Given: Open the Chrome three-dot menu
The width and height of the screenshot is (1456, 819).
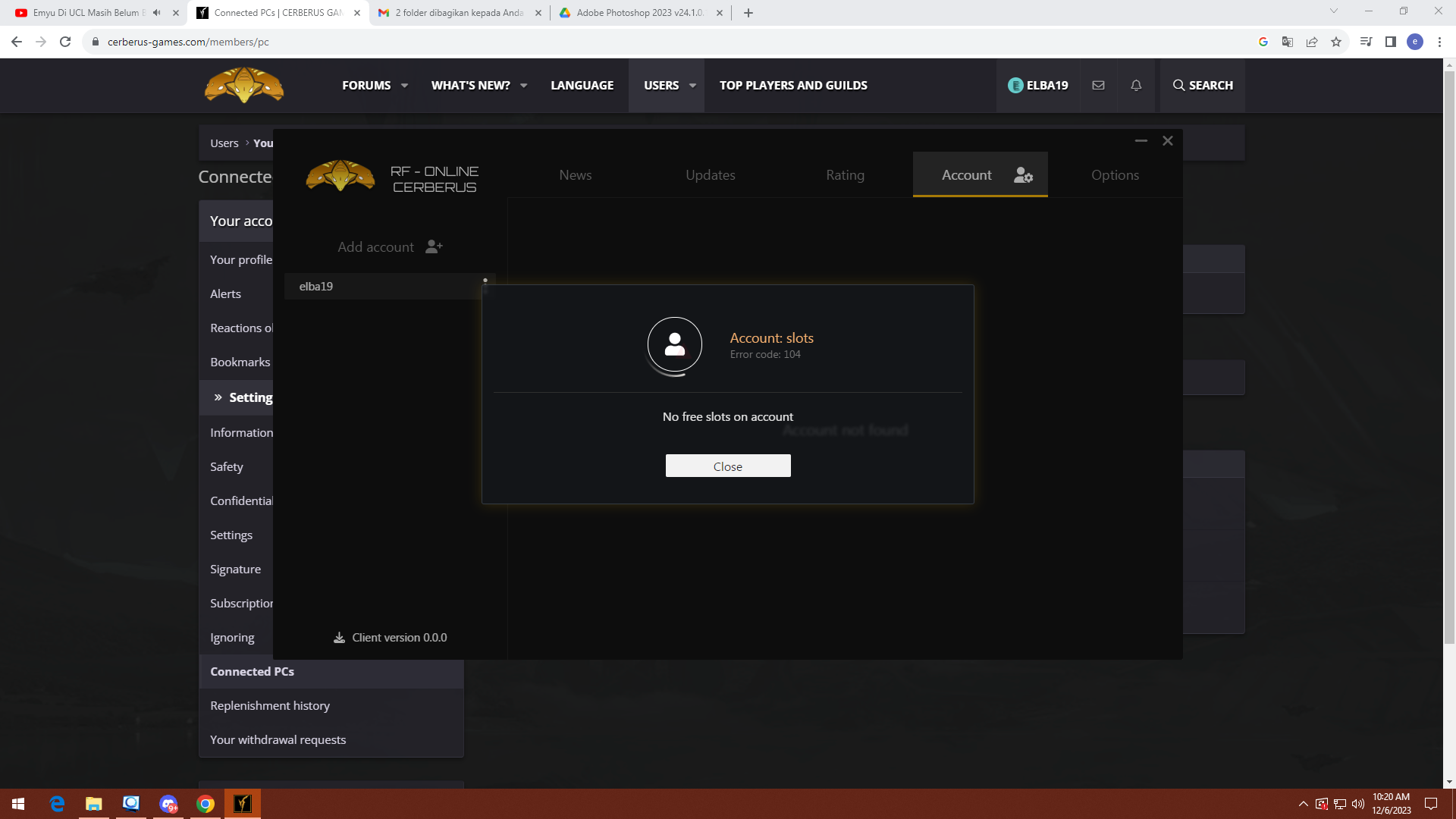Looking at the screenshot, I should click(x=1439, y=42).
